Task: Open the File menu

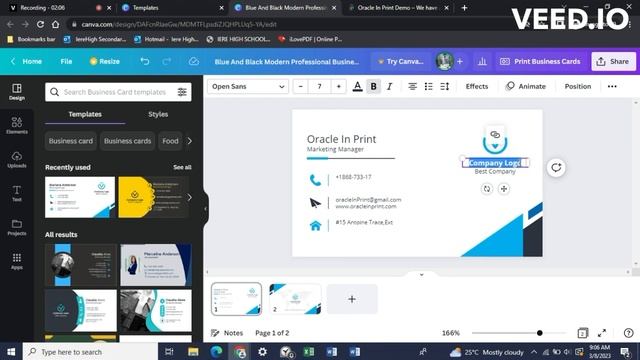Action: 66,61
